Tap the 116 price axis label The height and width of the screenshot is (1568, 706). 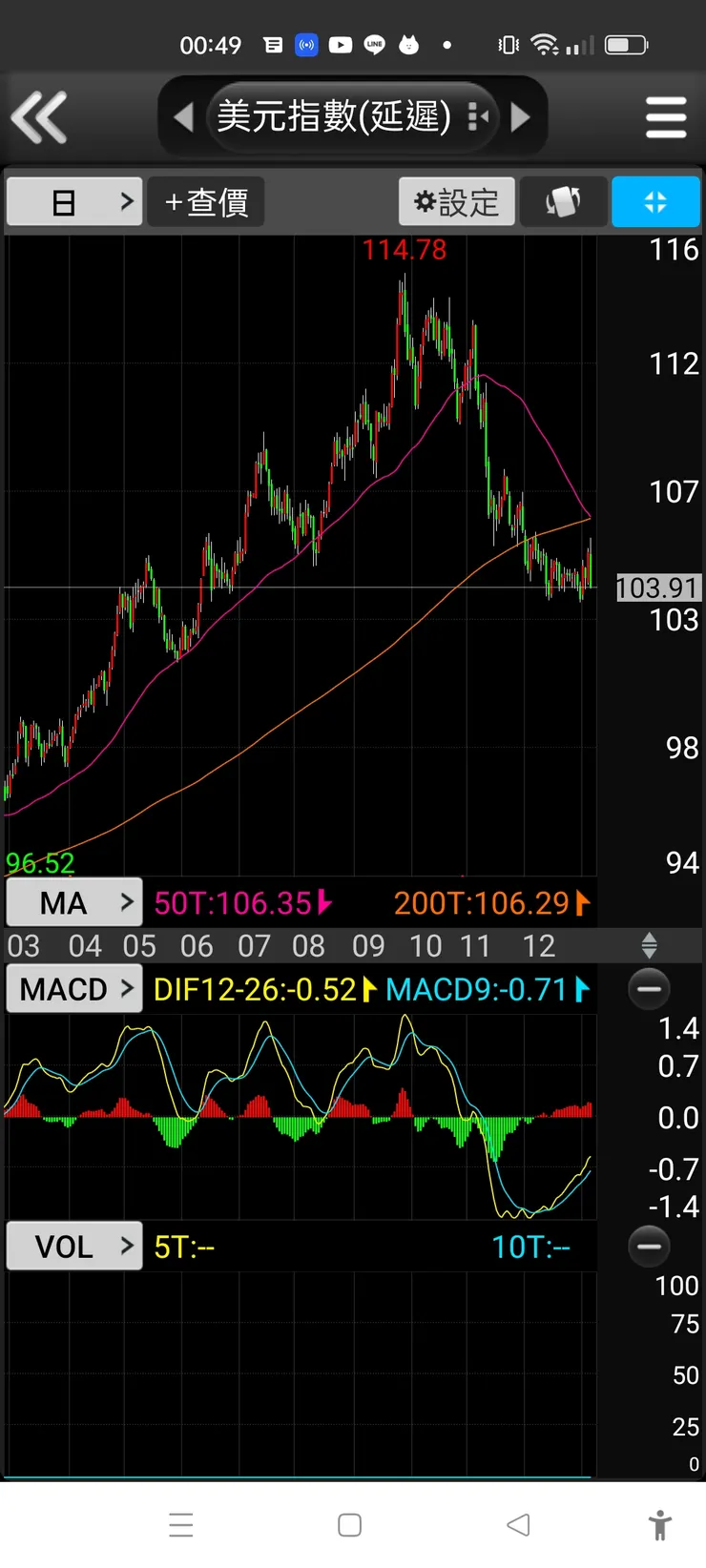click(x=675, y=250)
